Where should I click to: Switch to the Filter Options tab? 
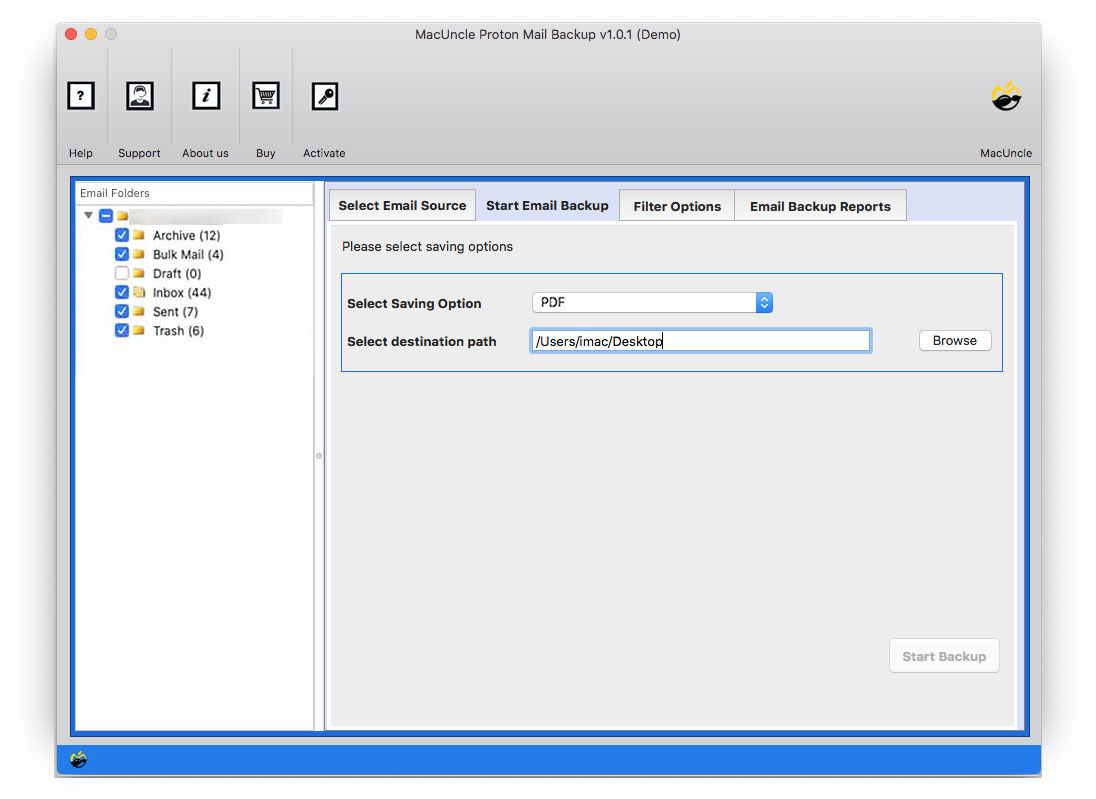[x=676, y=205]
